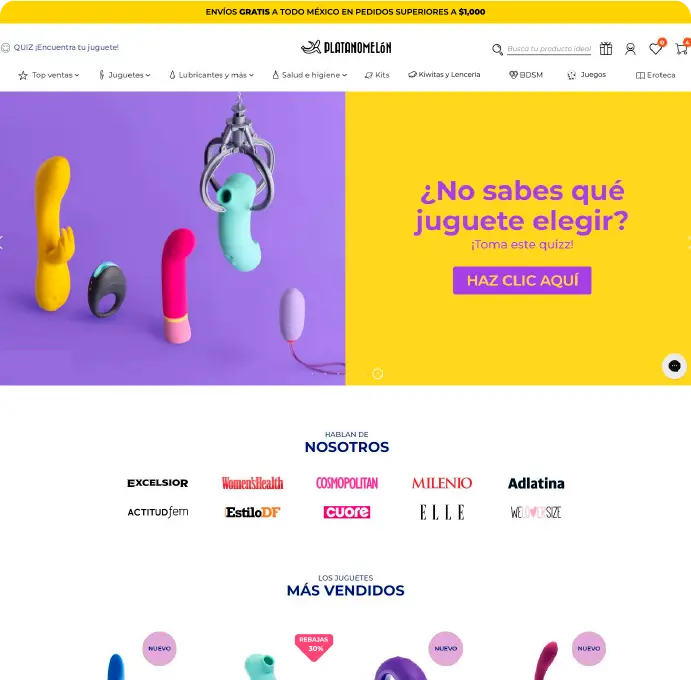691x680 pixels.
Task: Click the Cosmopolitan press logo
Action: tap(347, 483)
